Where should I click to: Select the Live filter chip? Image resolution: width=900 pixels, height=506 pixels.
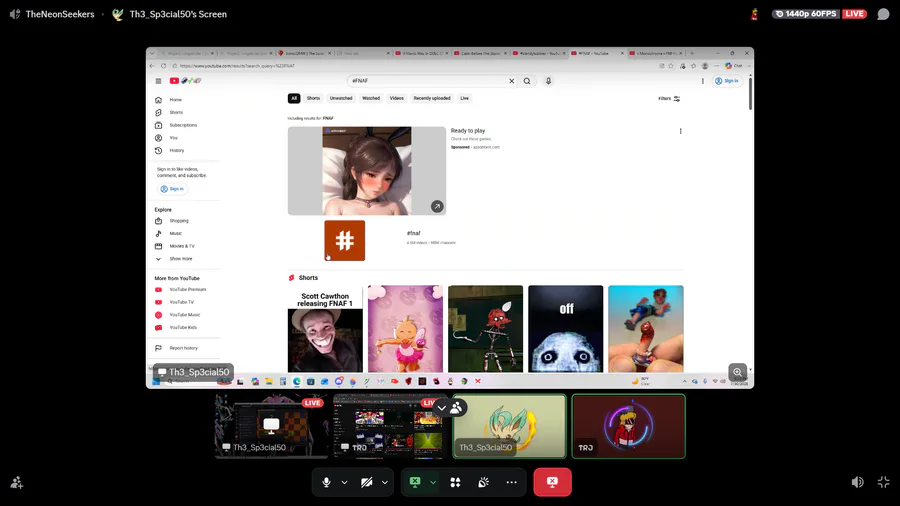tap(464, 98)
